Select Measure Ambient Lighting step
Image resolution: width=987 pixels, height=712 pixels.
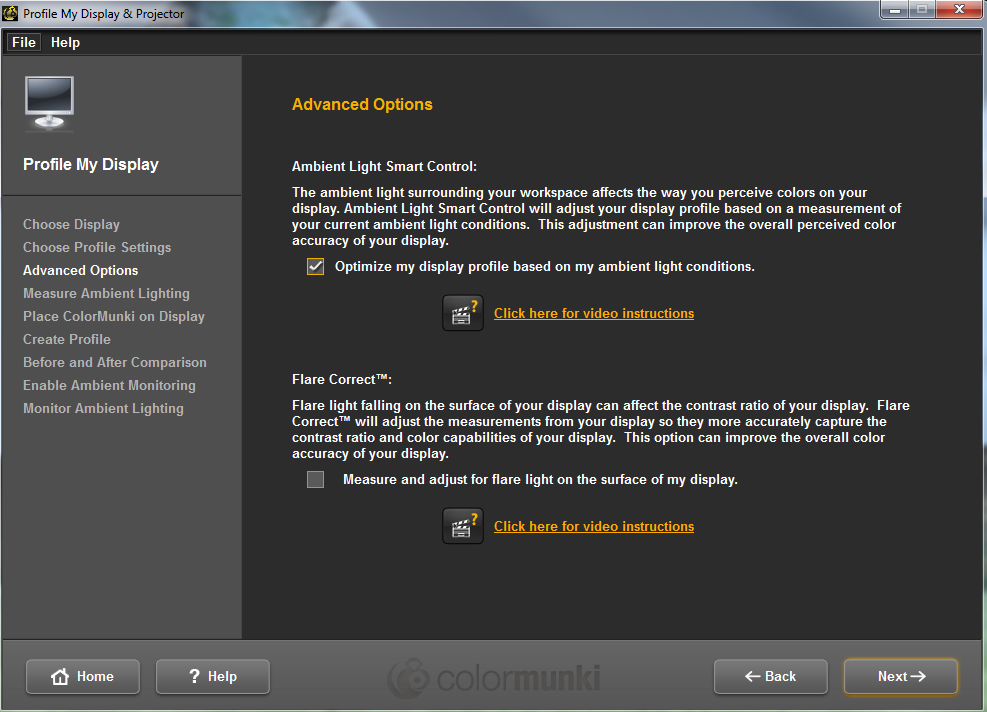tap(106, 293)
